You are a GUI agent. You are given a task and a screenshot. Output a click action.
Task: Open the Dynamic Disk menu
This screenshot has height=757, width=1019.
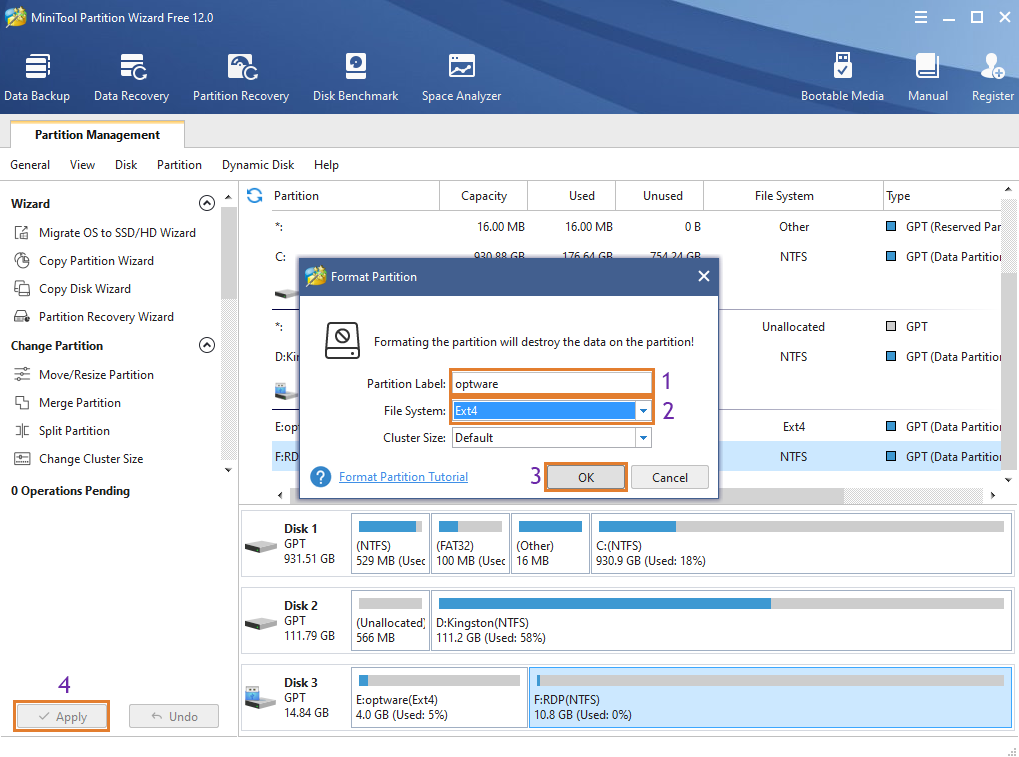click(x=258, y=165)
